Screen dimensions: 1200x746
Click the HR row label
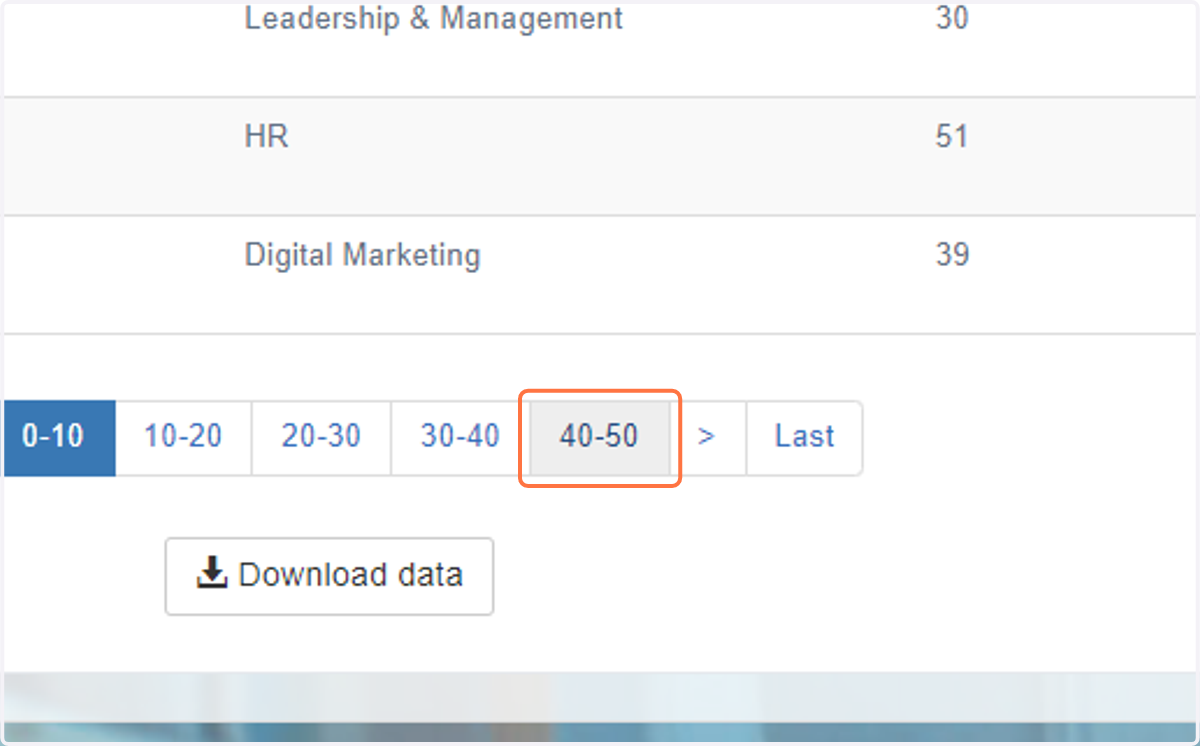point(267,136)
